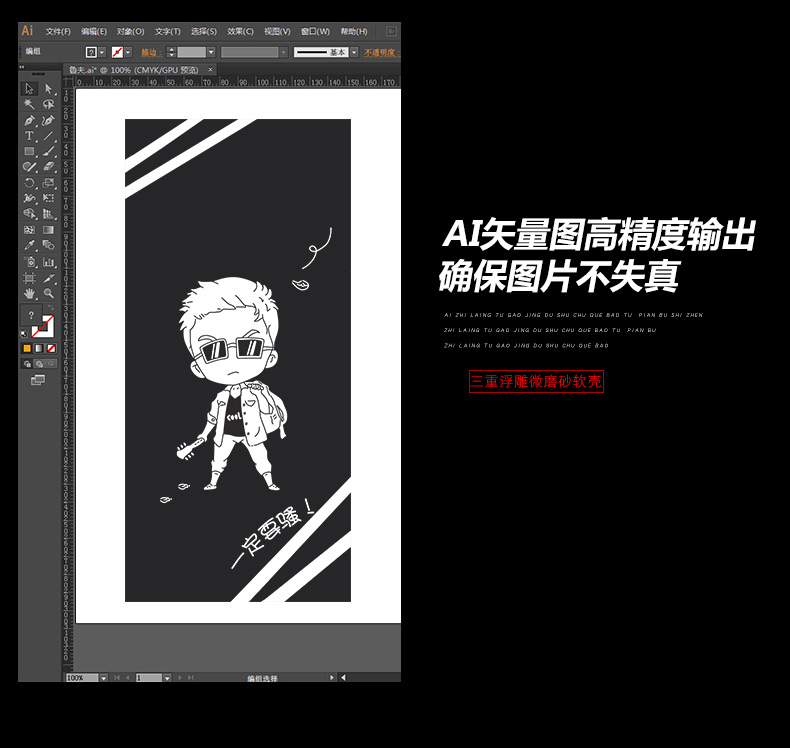Open the zoom level 100% dropdown

(x=104, y=678)
